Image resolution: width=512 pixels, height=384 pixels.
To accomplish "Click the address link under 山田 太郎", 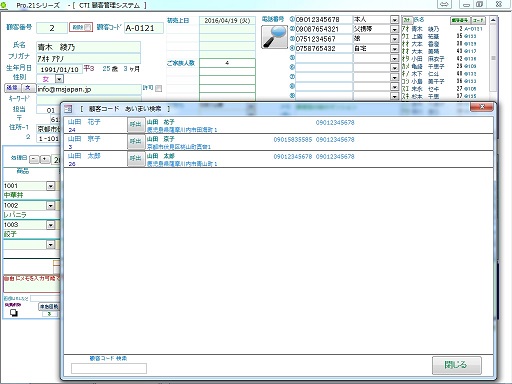I will (182, 164).
